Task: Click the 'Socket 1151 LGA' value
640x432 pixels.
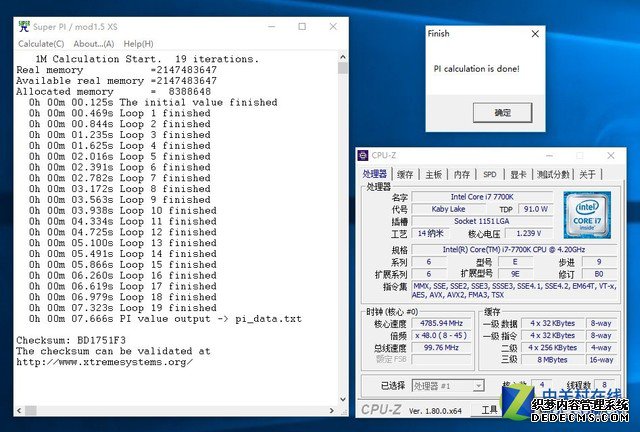Action: pos(482,221)
